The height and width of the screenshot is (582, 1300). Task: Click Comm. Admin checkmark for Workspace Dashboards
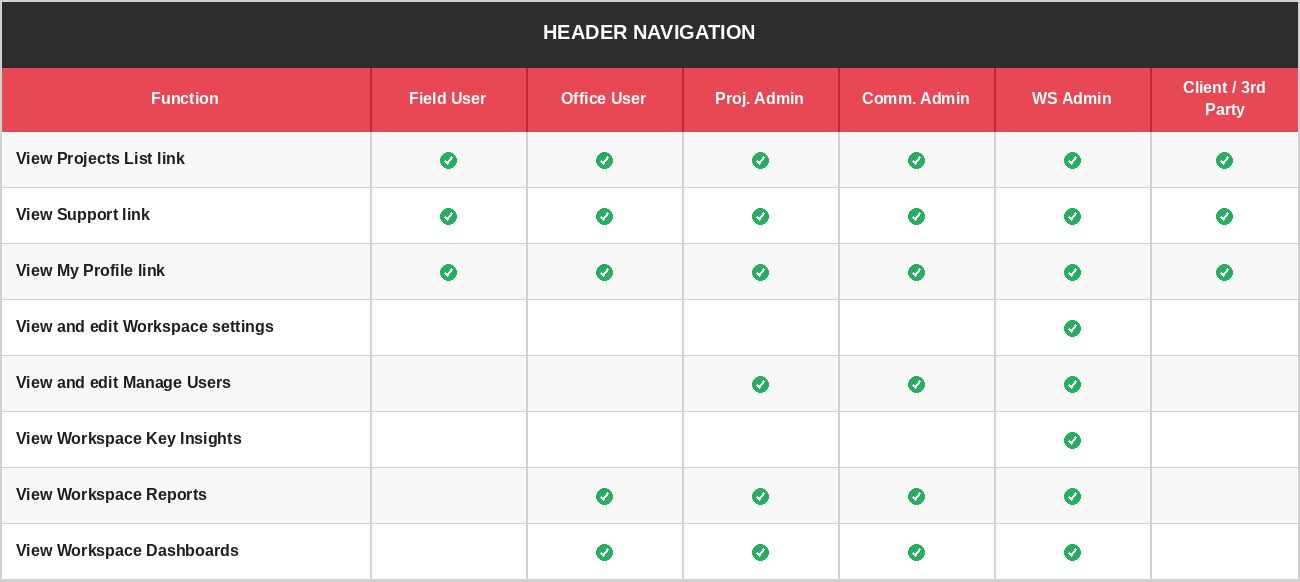click(x=916, y=552)
